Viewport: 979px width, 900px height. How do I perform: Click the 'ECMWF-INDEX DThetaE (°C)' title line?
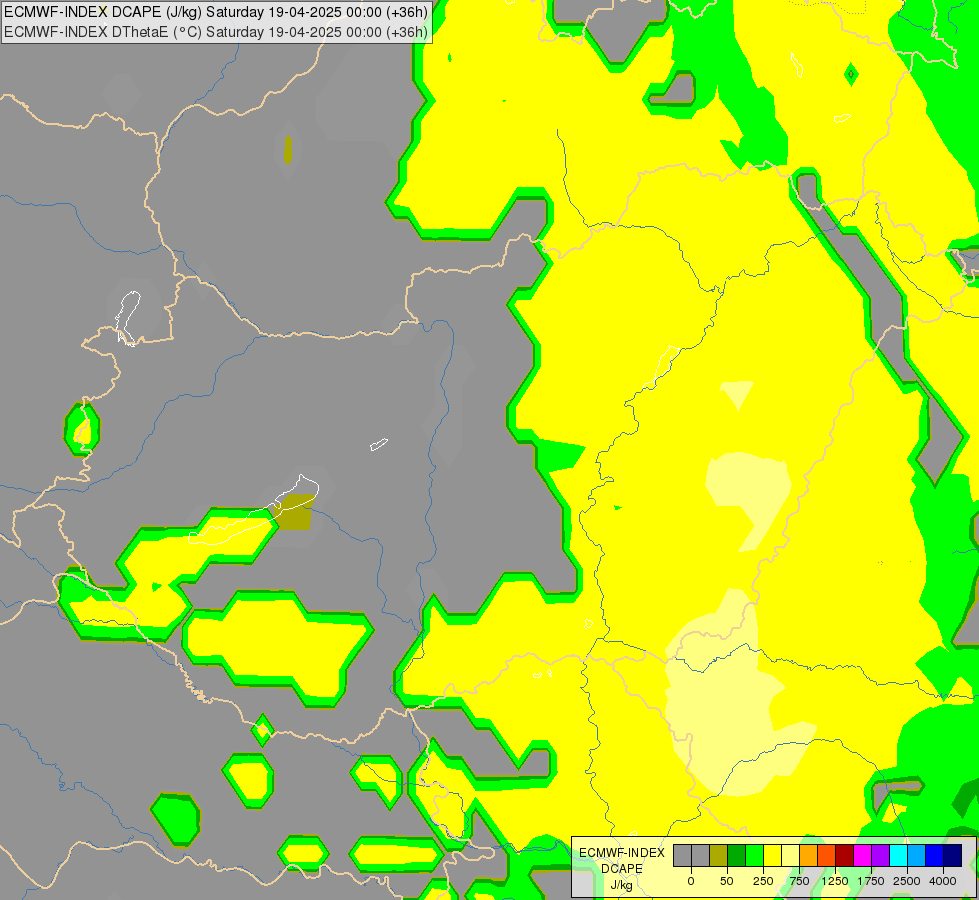(216, 32)
